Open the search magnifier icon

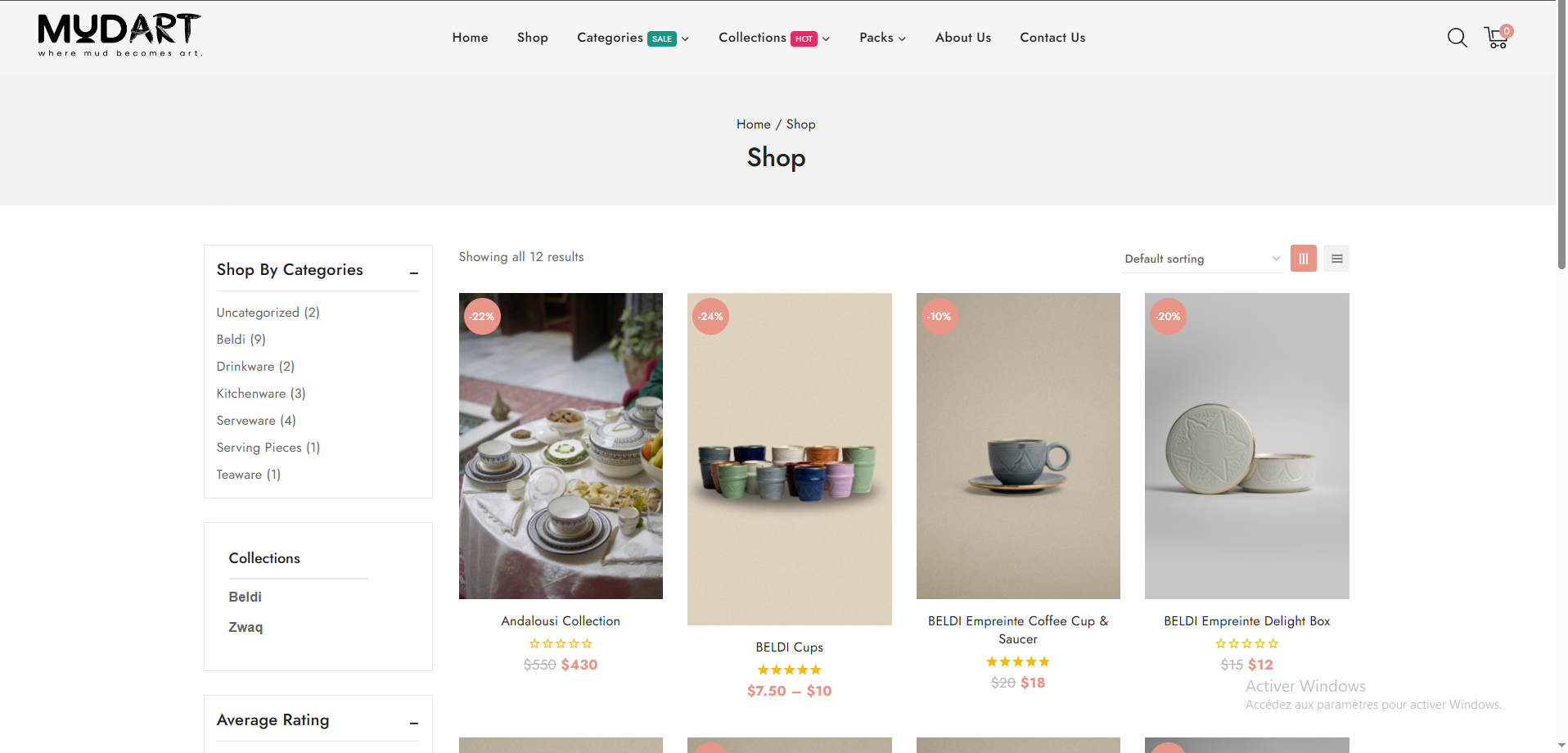pyautogui.click(x=1457, y=38)
